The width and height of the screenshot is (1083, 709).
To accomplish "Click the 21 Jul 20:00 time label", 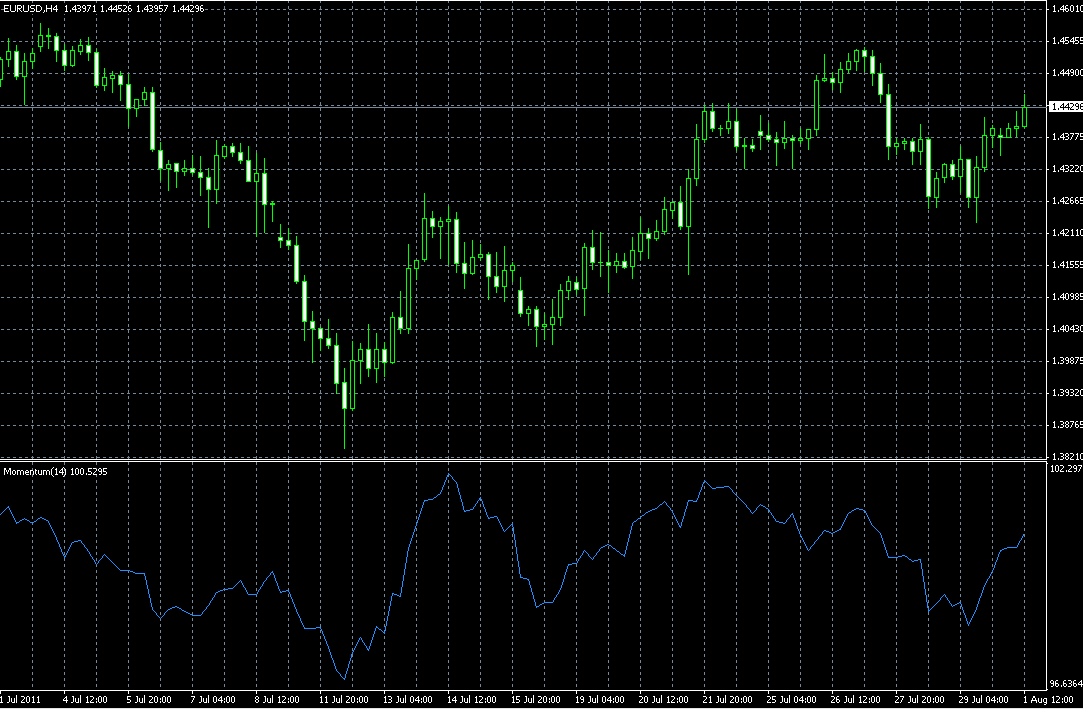I will click(x=729, y=699).
